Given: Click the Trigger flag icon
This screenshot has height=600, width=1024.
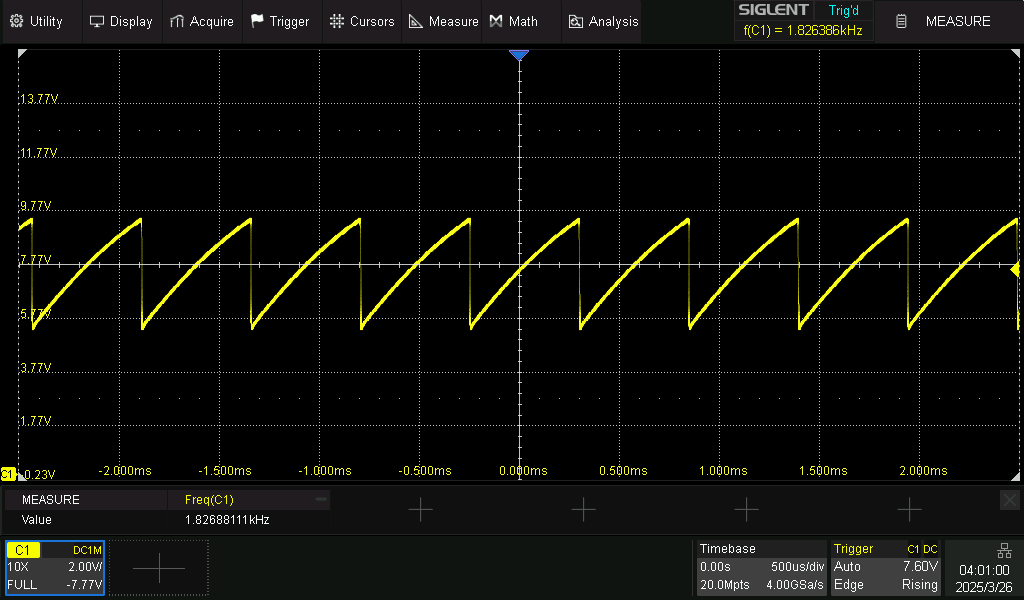Looking at the screenshot, I should [257, 22].
